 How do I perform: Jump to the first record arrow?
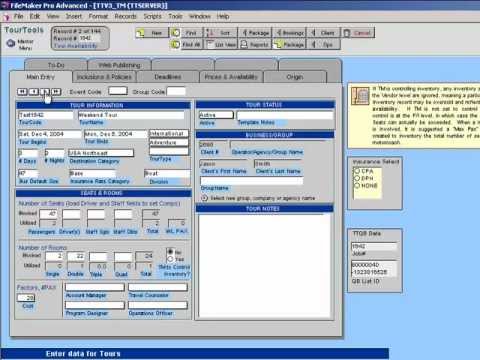(x=22, y=91)
